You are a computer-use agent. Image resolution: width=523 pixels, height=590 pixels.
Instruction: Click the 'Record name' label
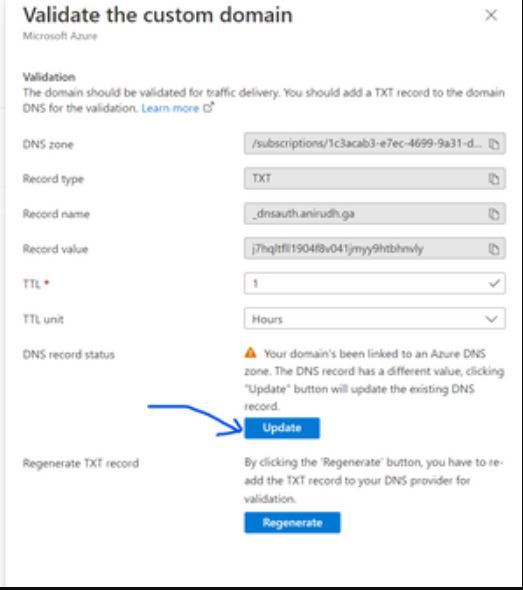tap(56, 214)
